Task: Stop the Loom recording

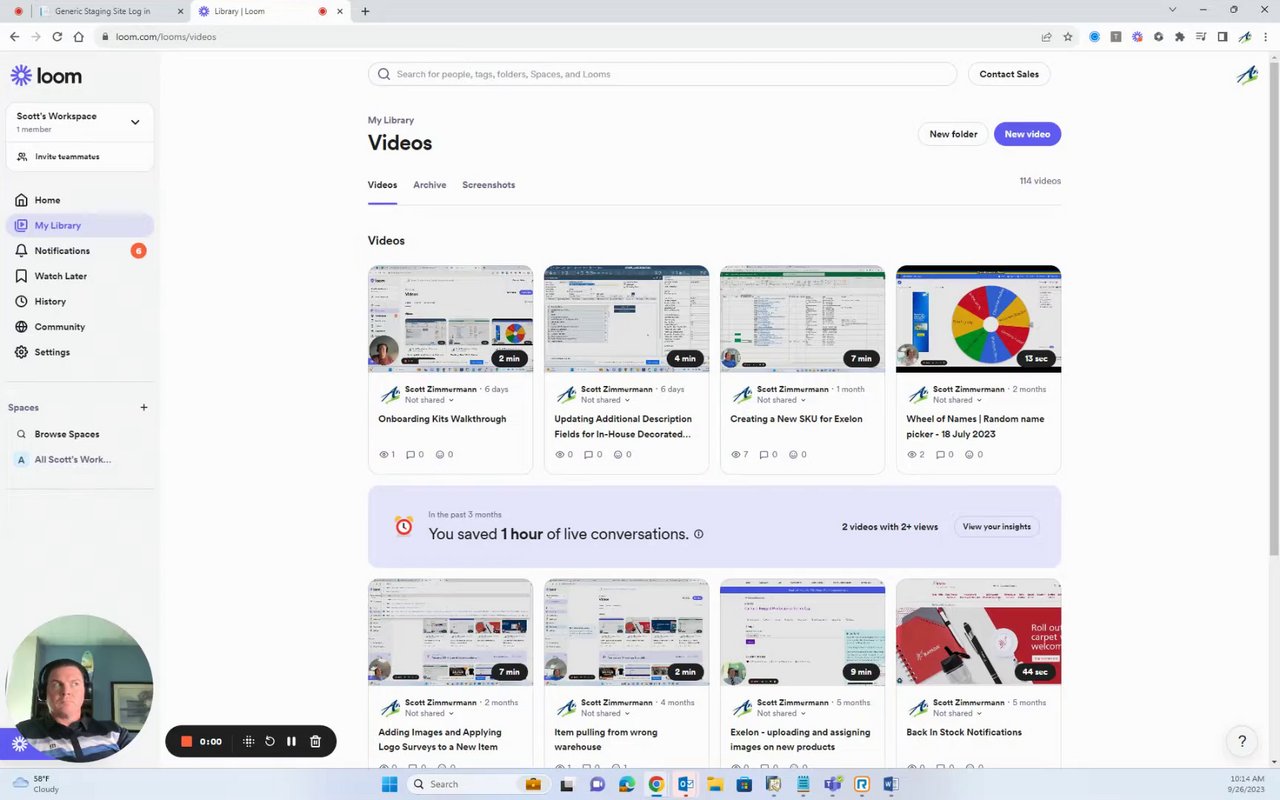Action: coord(186,741)
